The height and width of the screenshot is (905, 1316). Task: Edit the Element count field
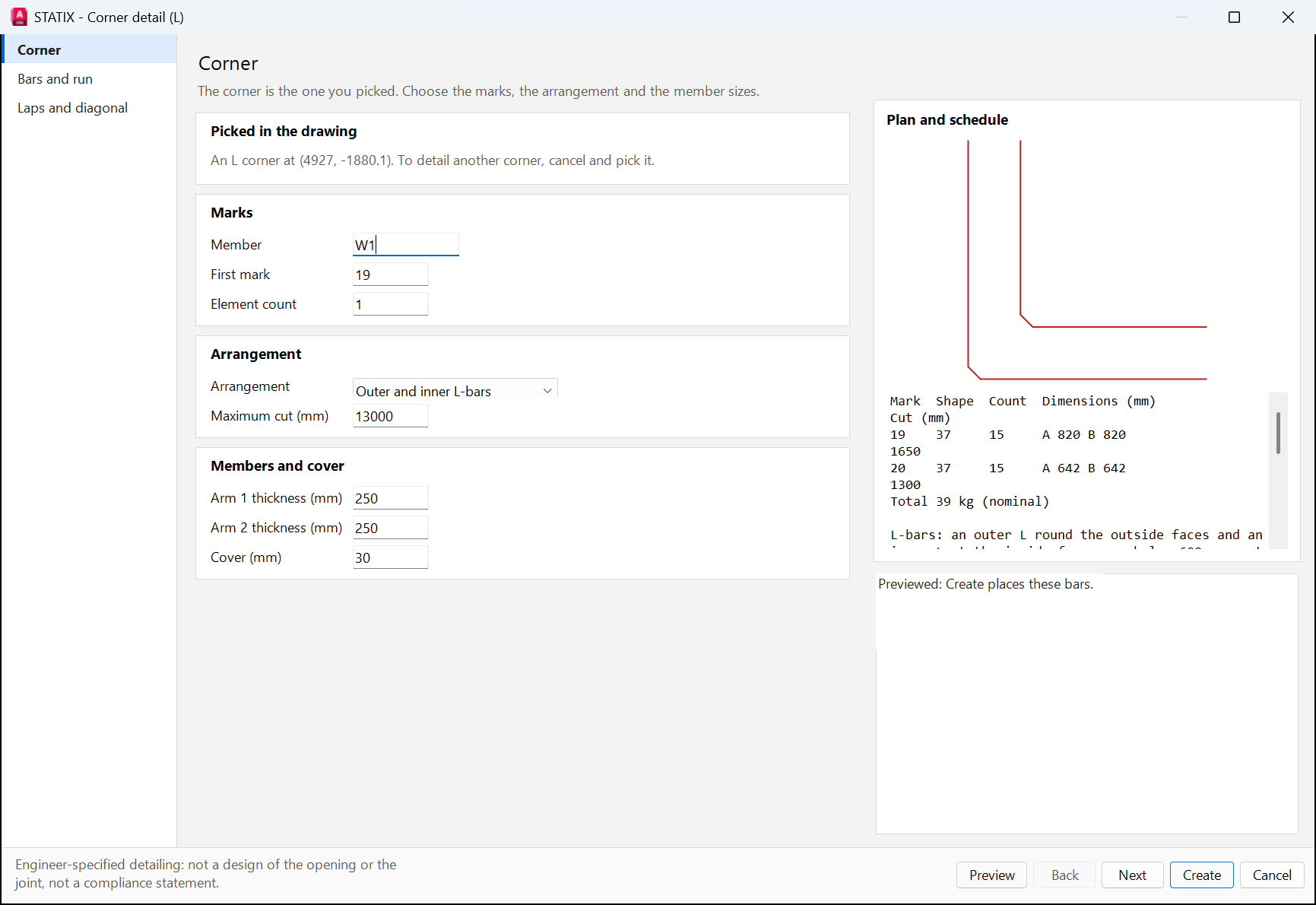[x=391, y=304]
